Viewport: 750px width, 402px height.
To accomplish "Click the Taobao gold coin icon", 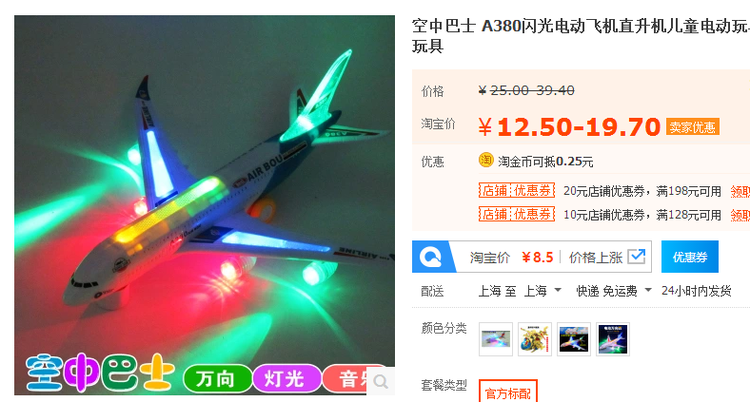I will coord(485,160).
